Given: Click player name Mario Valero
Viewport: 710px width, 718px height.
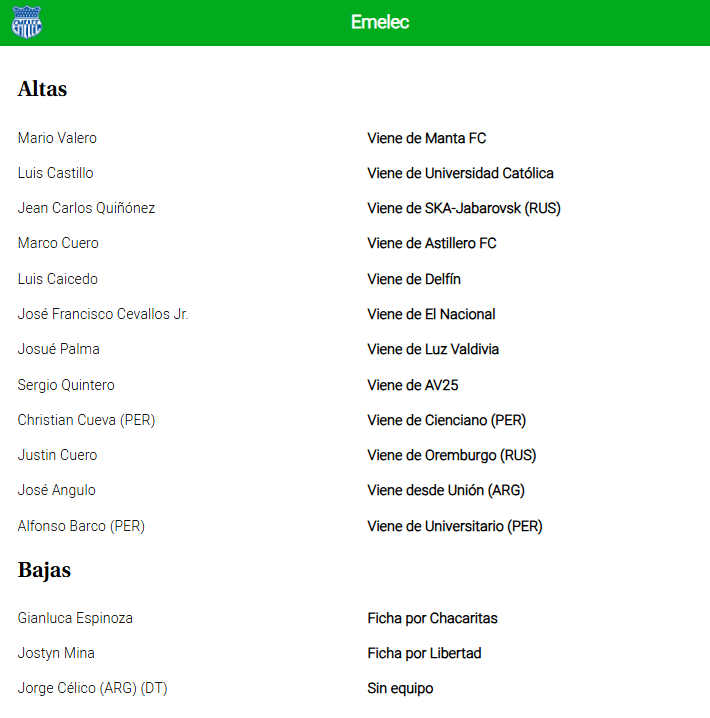Looking at the screenshot, I should (57, 138).
